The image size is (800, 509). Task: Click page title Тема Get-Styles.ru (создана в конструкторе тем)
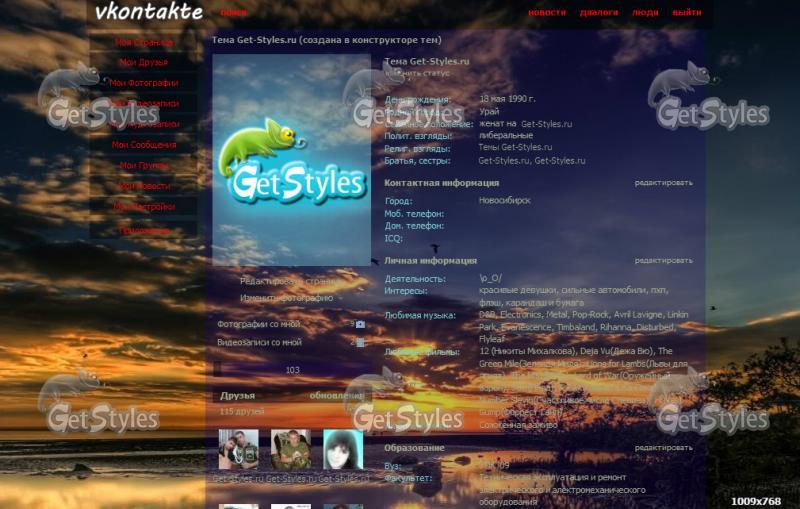[x=327, y=40]
